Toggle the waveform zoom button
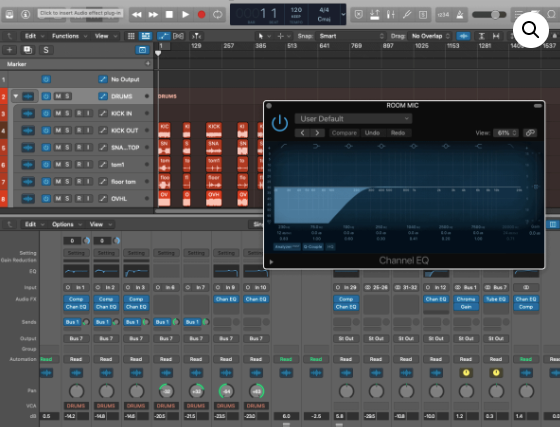The width and height of the screenshot is (560, 427). [463, 36]
